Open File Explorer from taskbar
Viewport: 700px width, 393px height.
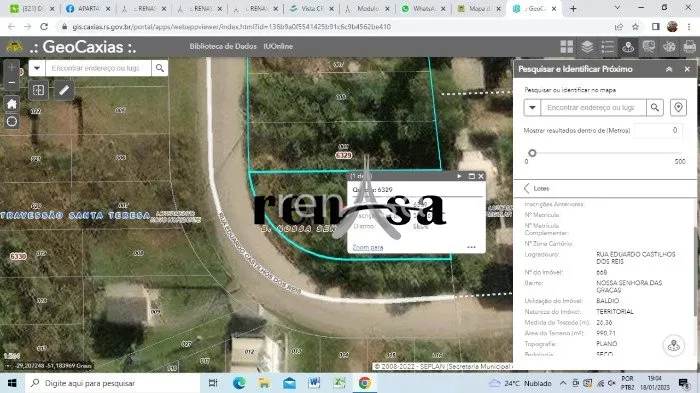(x=264, y=383)
